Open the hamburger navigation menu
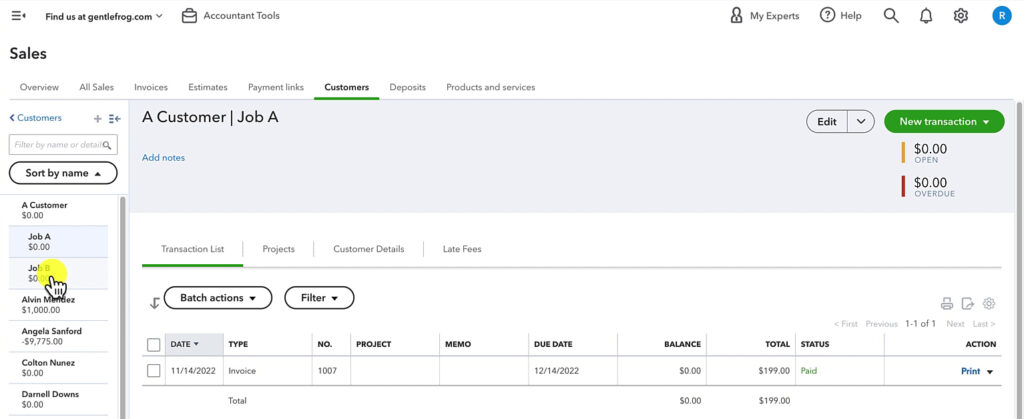Viewport: 1024px width, 419px height. click(x=18, y=16)
